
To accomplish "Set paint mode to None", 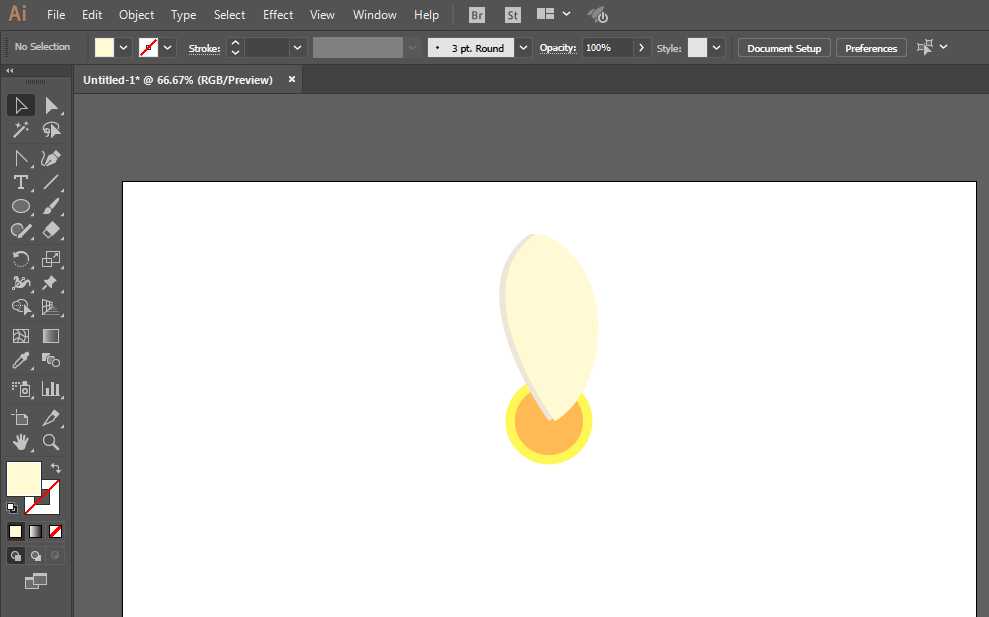I will tap(56, 531).
